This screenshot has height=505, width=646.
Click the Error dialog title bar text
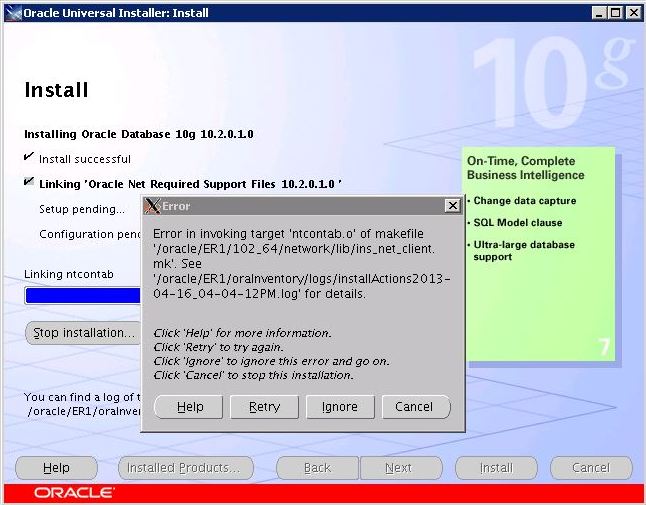tap(176, 206)
